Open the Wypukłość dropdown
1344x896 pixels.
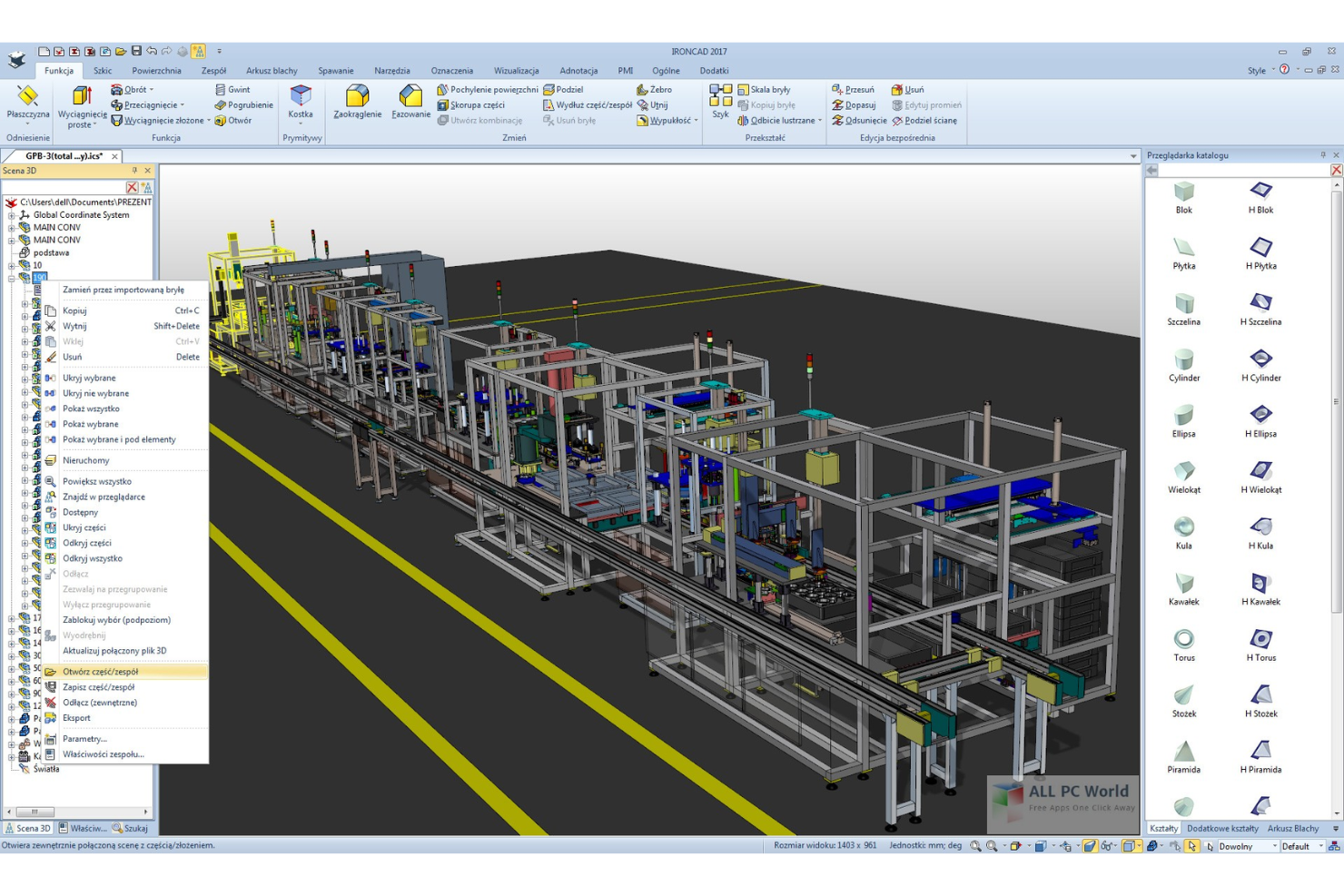(697, 121)
